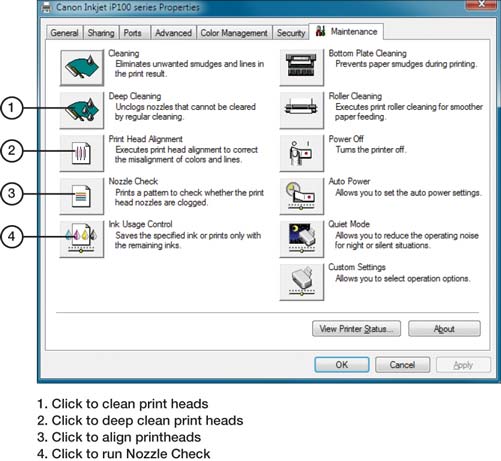Image resolution: width=501 pixels, height=461 pixels.
Task: Start Deep Cleaning via its icon
Action: [x=82, y=110]
